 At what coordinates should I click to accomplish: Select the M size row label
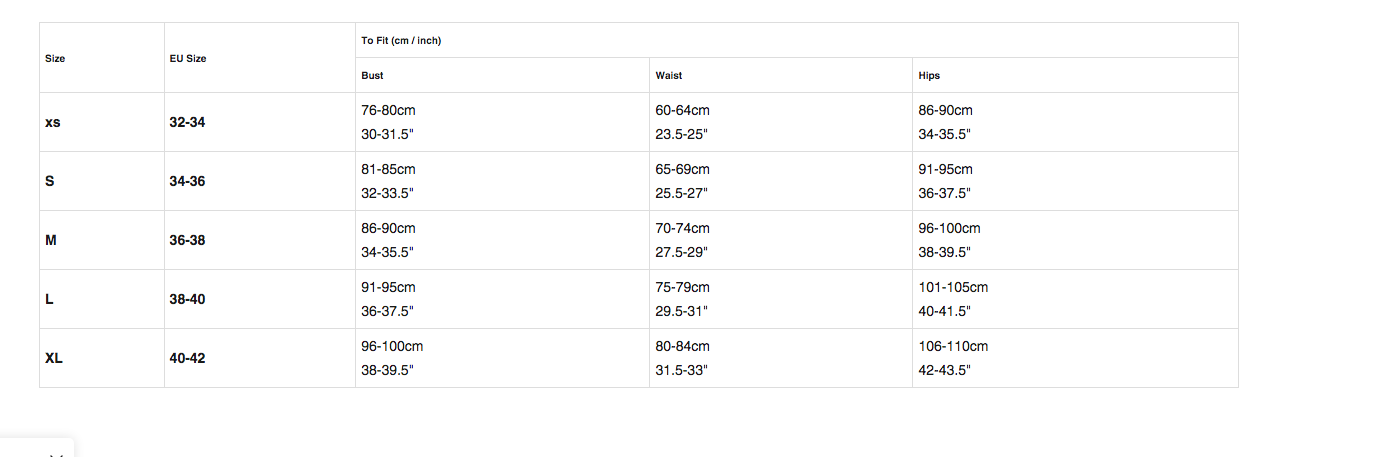click(x=51, y=240)
